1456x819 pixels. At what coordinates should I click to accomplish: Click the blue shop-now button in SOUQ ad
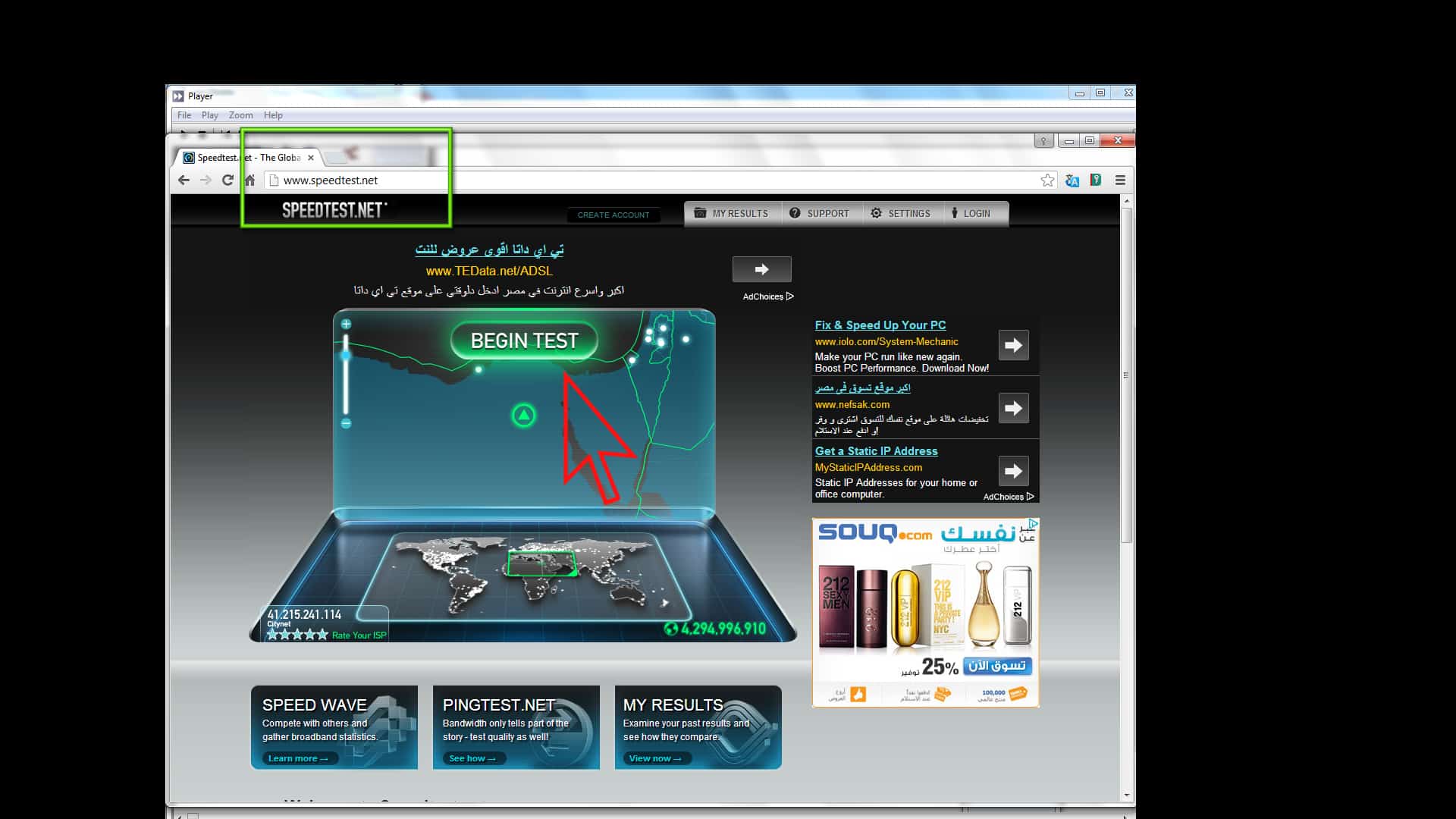997,666
